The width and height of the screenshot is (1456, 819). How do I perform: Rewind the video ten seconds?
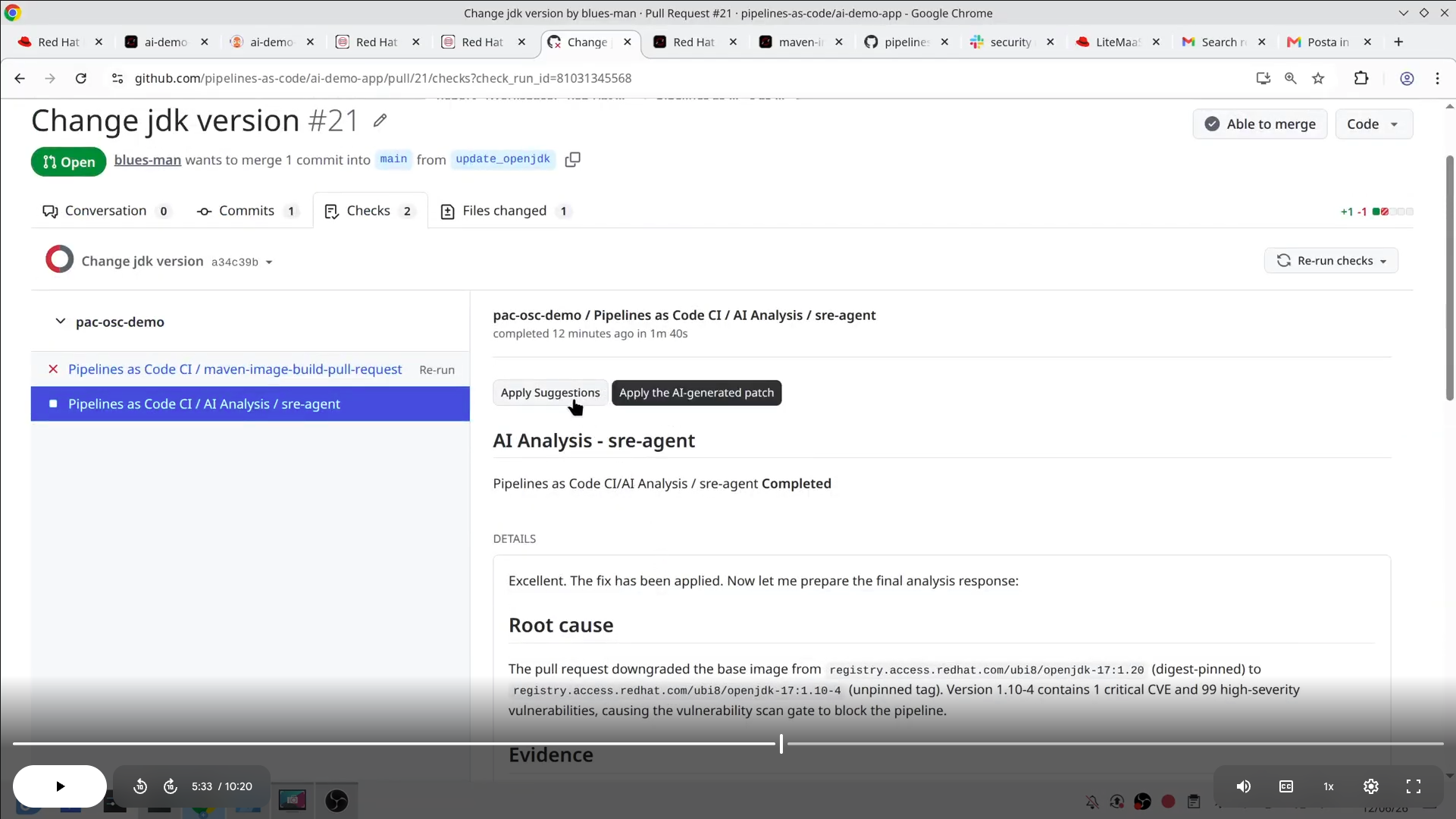(140, 786)
